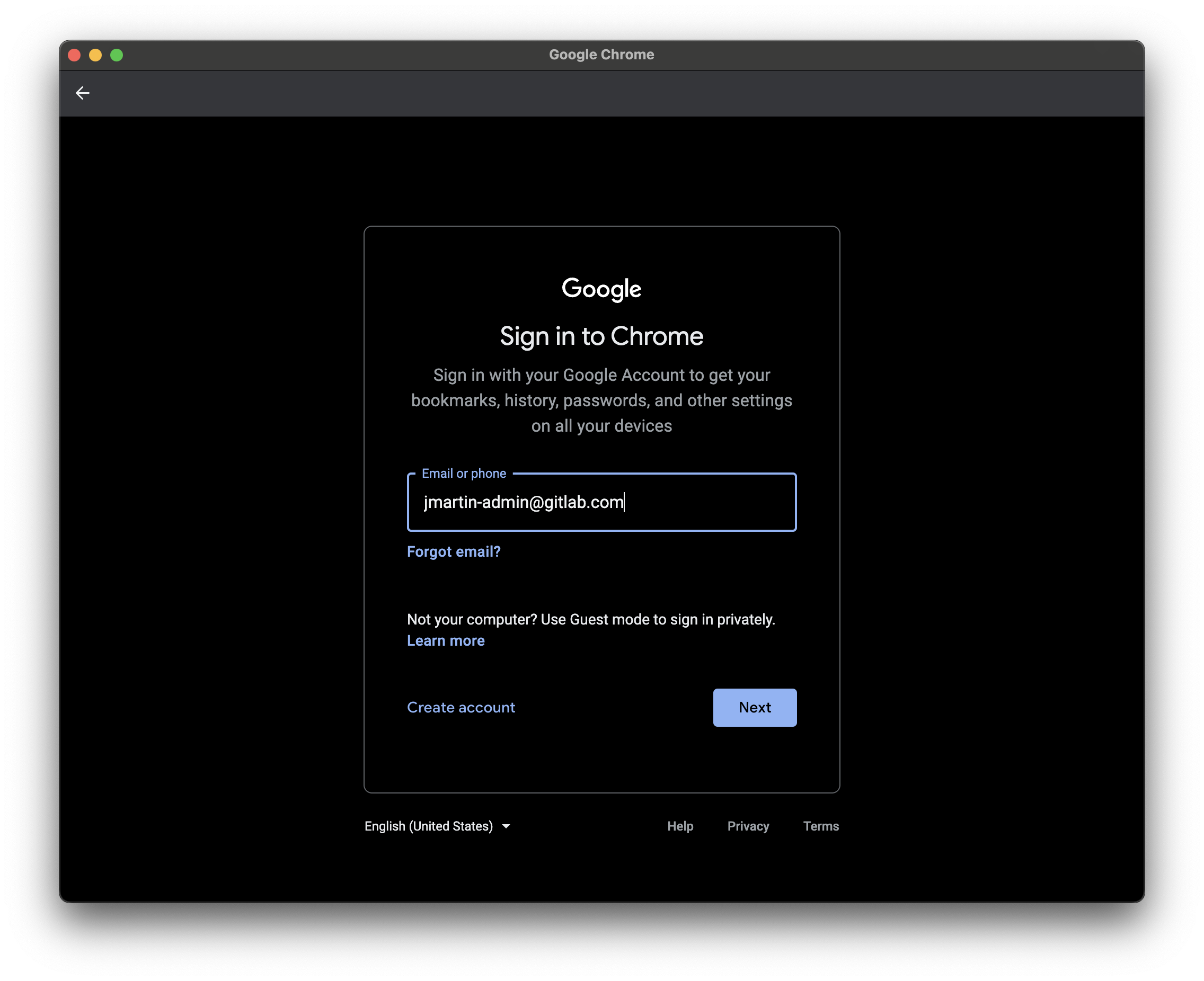The image size is (1204, 981).
Task: Click the bookmarks and history description paragraph
Action: [x=601, y=400]
